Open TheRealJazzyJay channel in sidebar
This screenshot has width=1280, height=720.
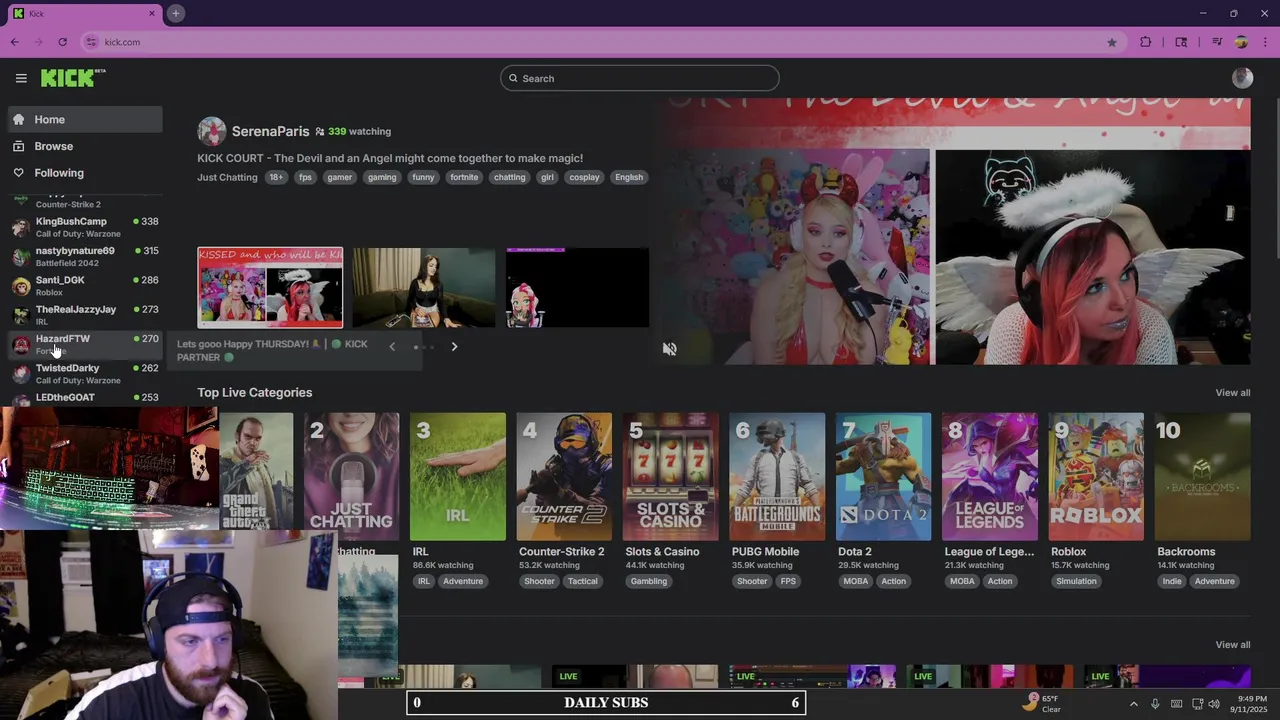point(85,315)
